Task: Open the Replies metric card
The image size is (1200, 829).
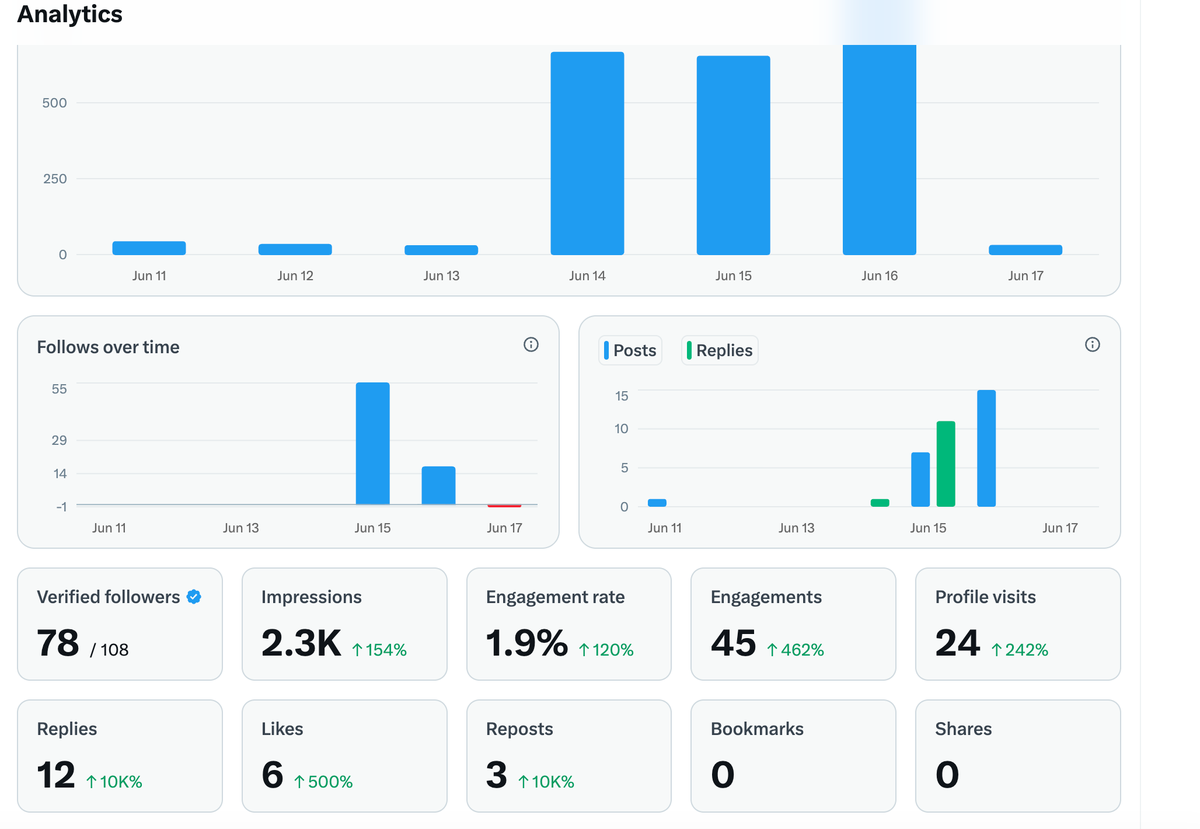Action: point(120,756)
